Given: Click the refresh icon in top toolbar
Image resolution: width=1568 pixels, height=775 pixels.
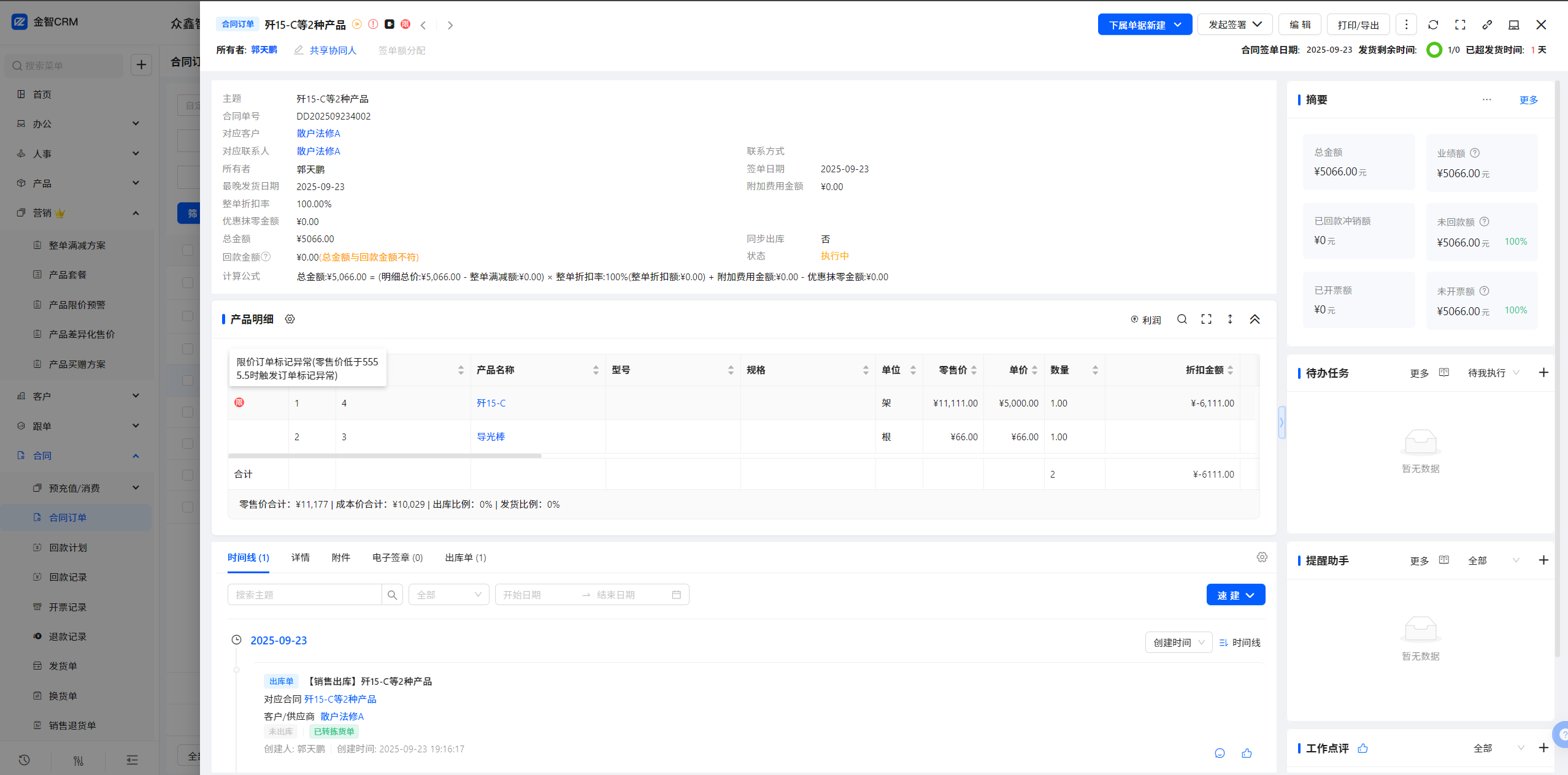Looking at the screenshot, I should click(x=1433, y=25).
